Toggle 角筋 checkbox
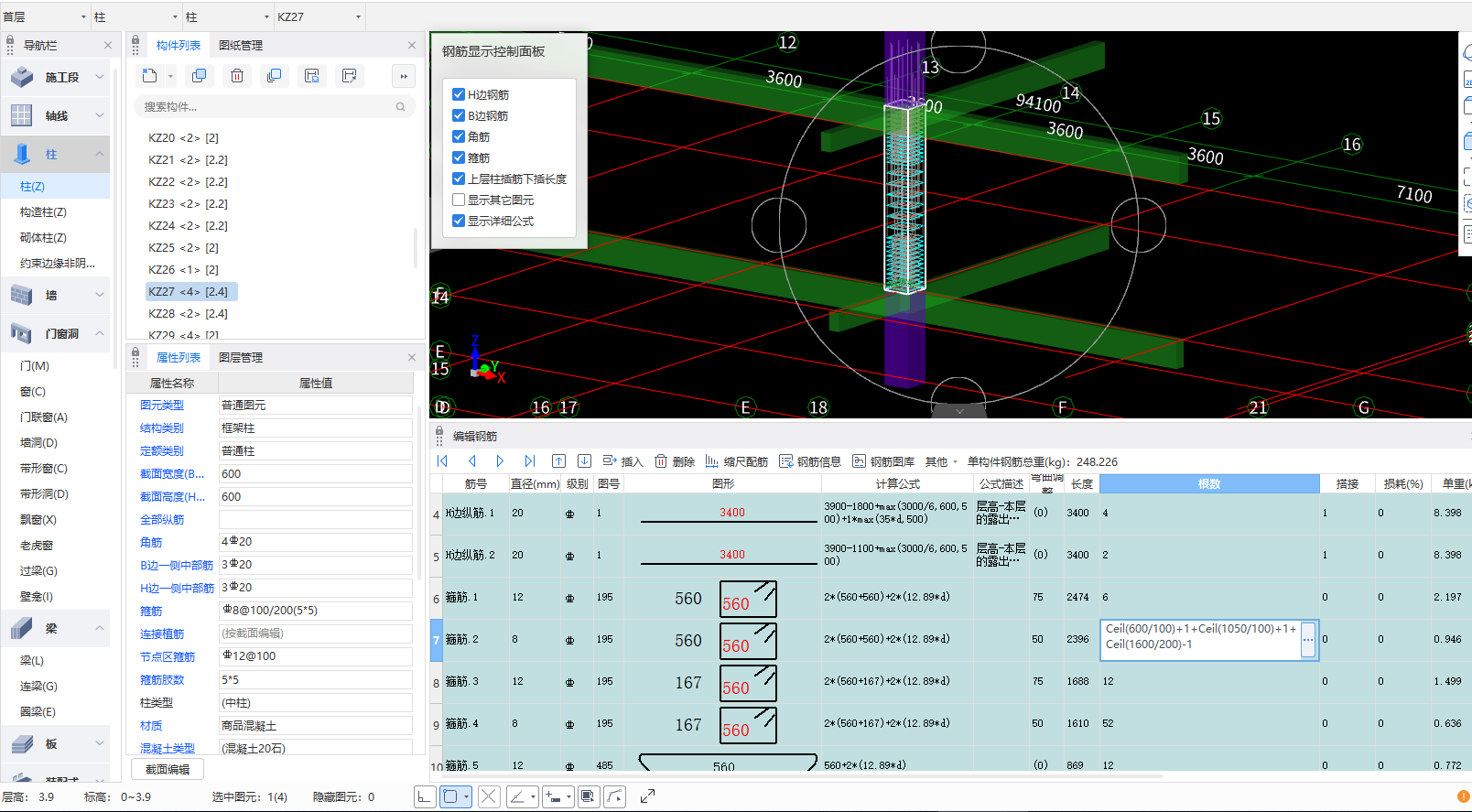 tap(459, 136)
